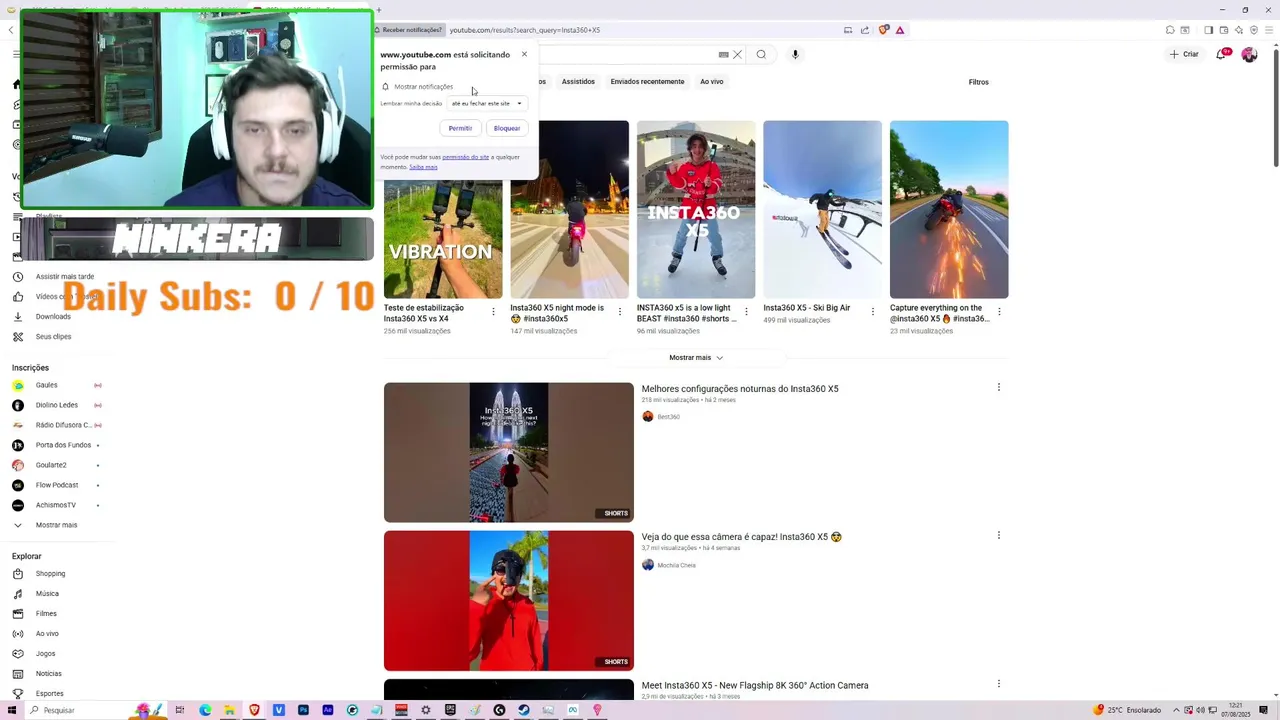Open the Criar create menu
Image resolution: width=1280 pixels, height=720 pixels.
[1184, 54]
